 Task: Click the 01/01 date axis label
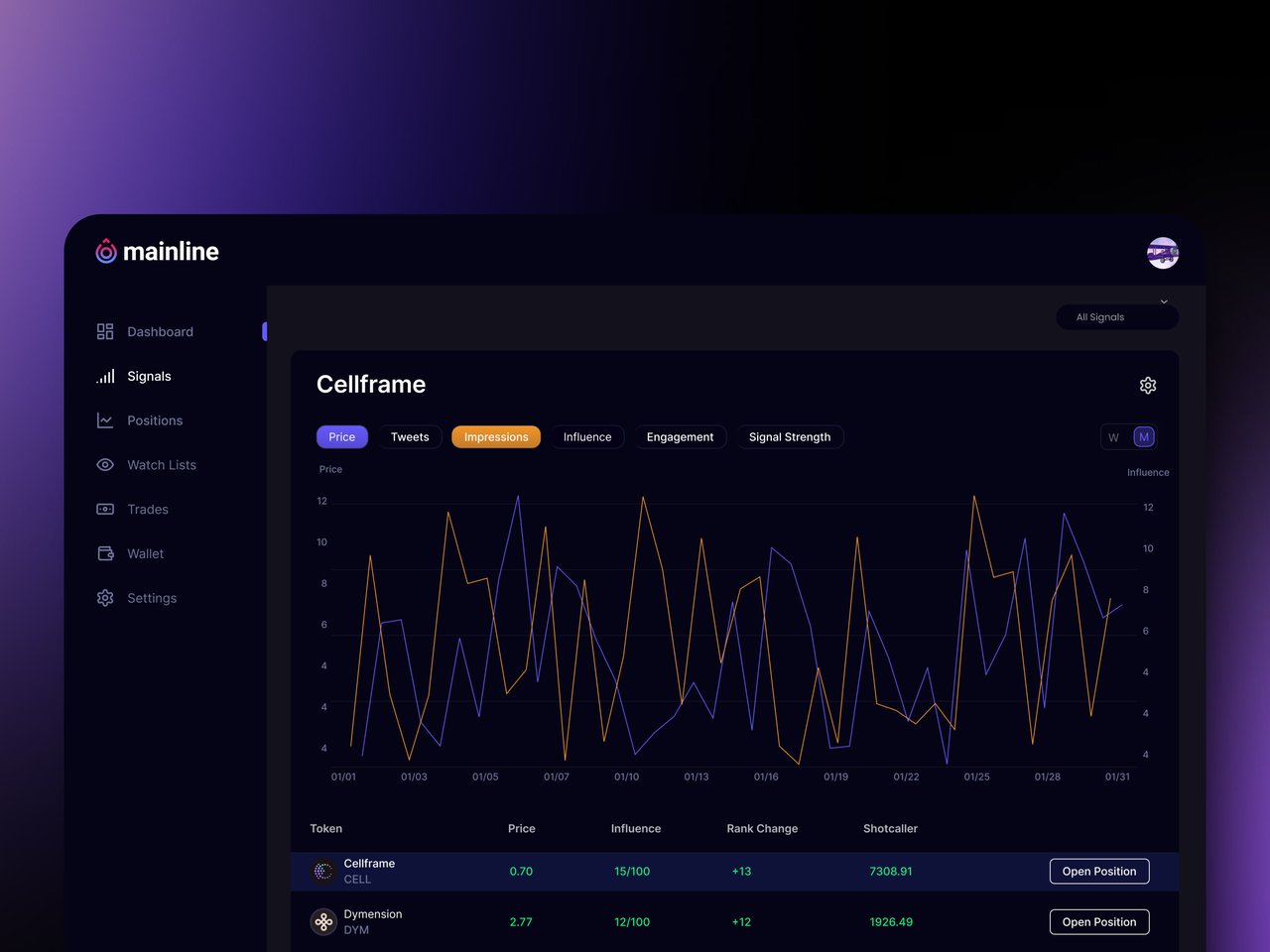click(343, 777)
